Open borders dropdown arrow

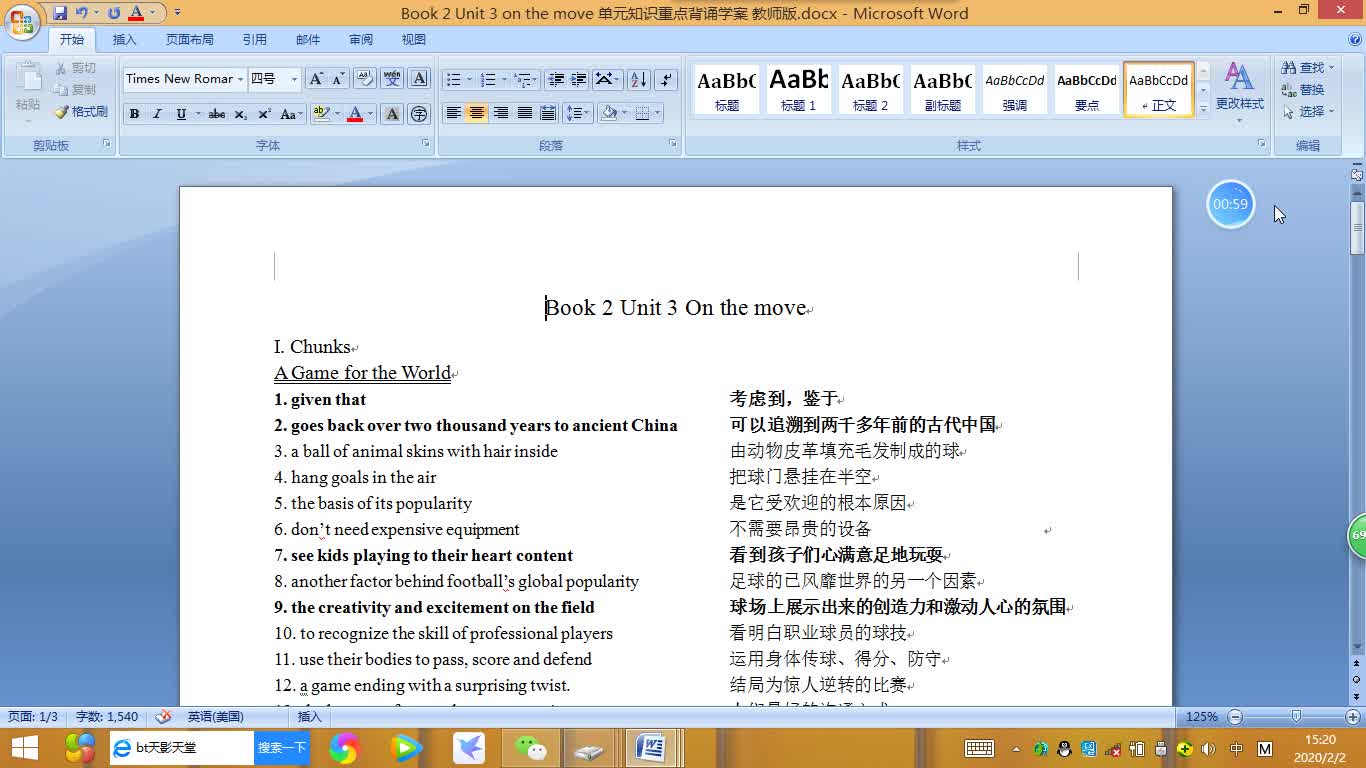tap(655, 113)
